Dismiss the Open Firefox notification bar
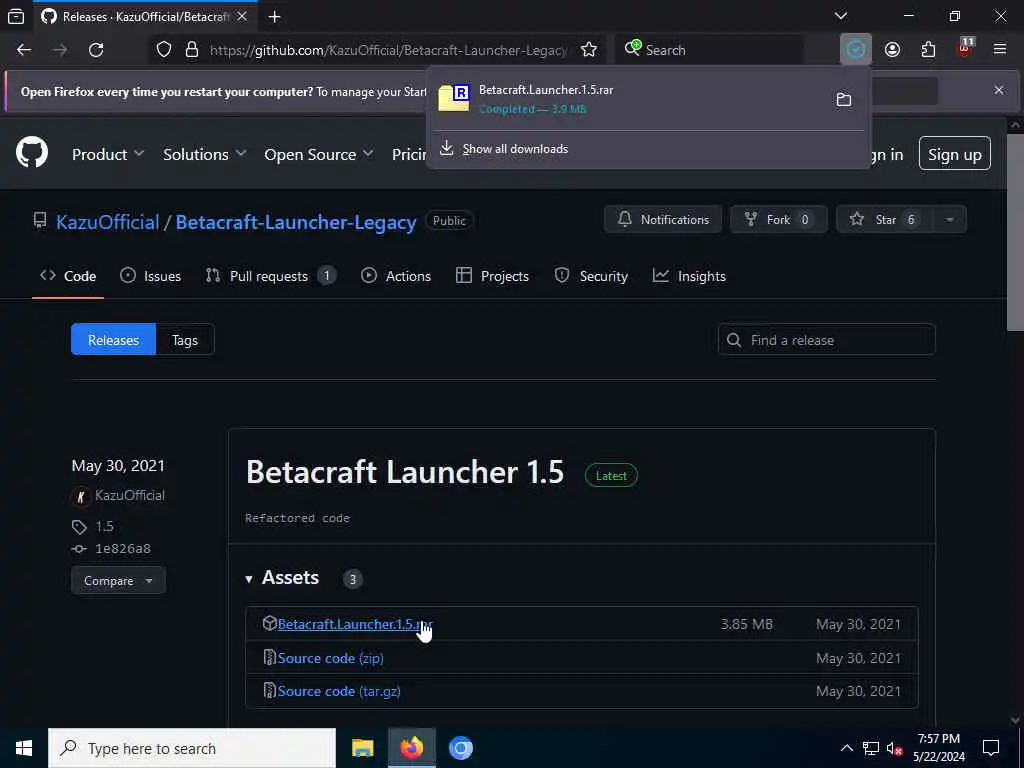Image resolution: width=1024 pixels, height=768 pixels. 999,90
